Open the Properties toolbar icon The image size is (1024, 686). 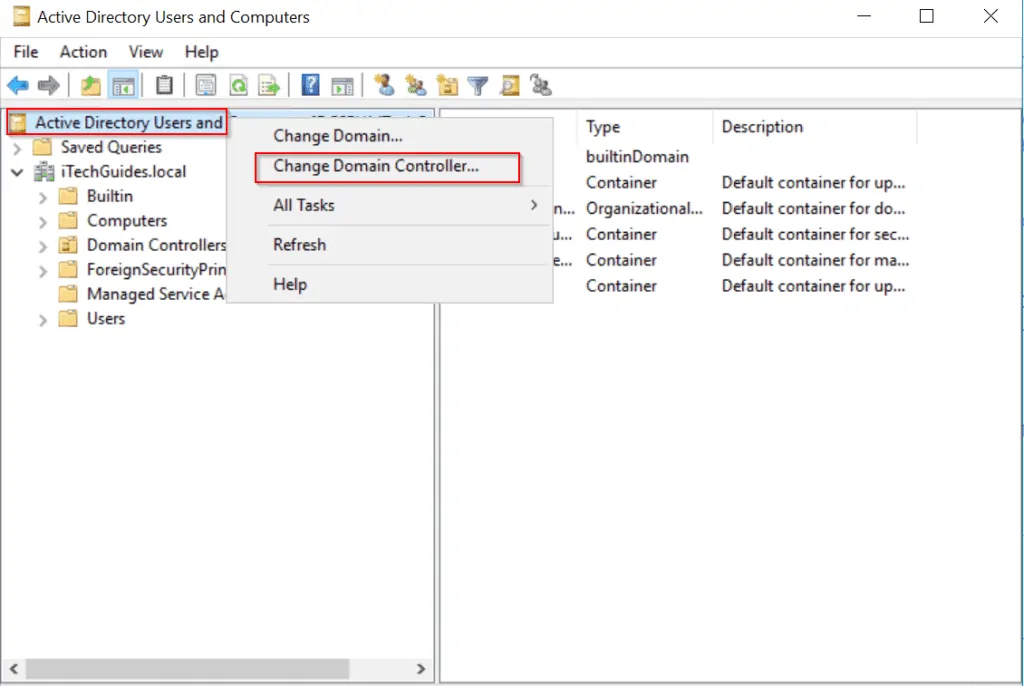(206, 85)
